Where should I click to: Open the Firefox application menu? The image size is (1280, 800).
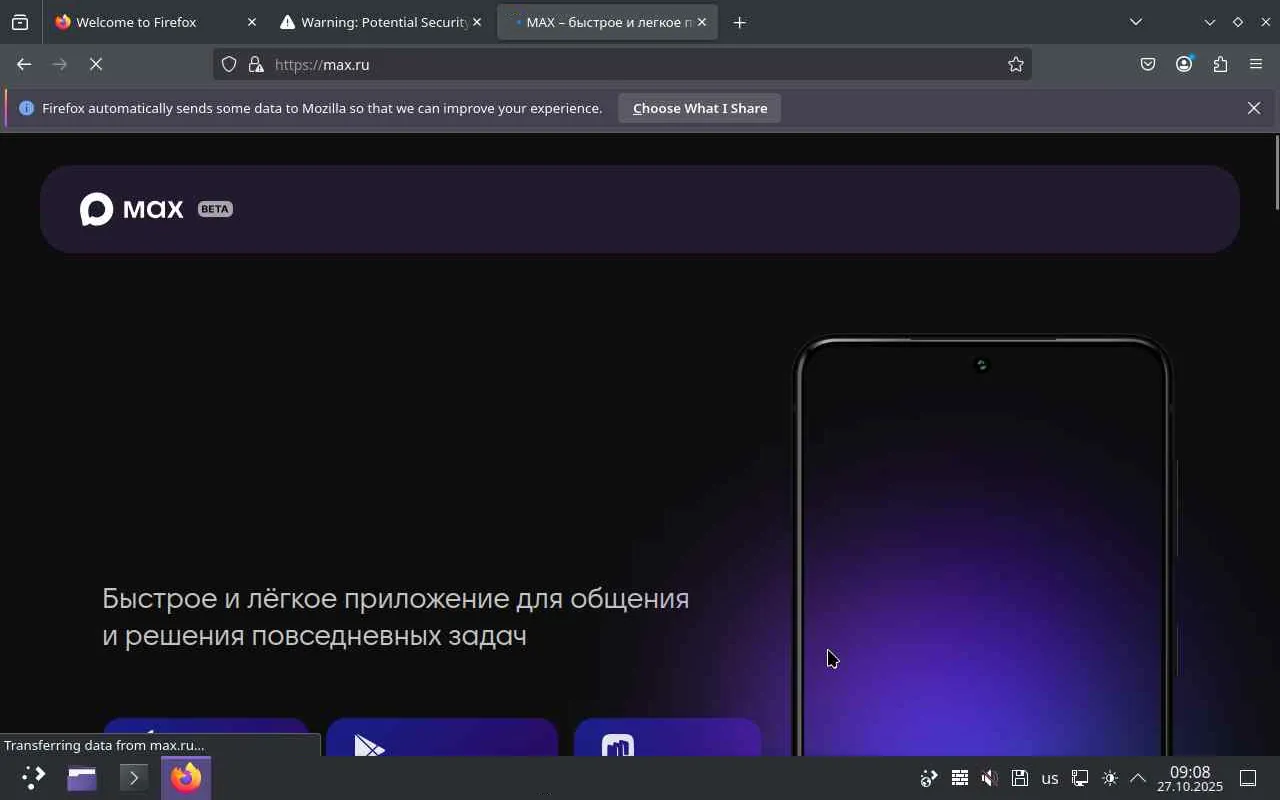coord(1256,64)
